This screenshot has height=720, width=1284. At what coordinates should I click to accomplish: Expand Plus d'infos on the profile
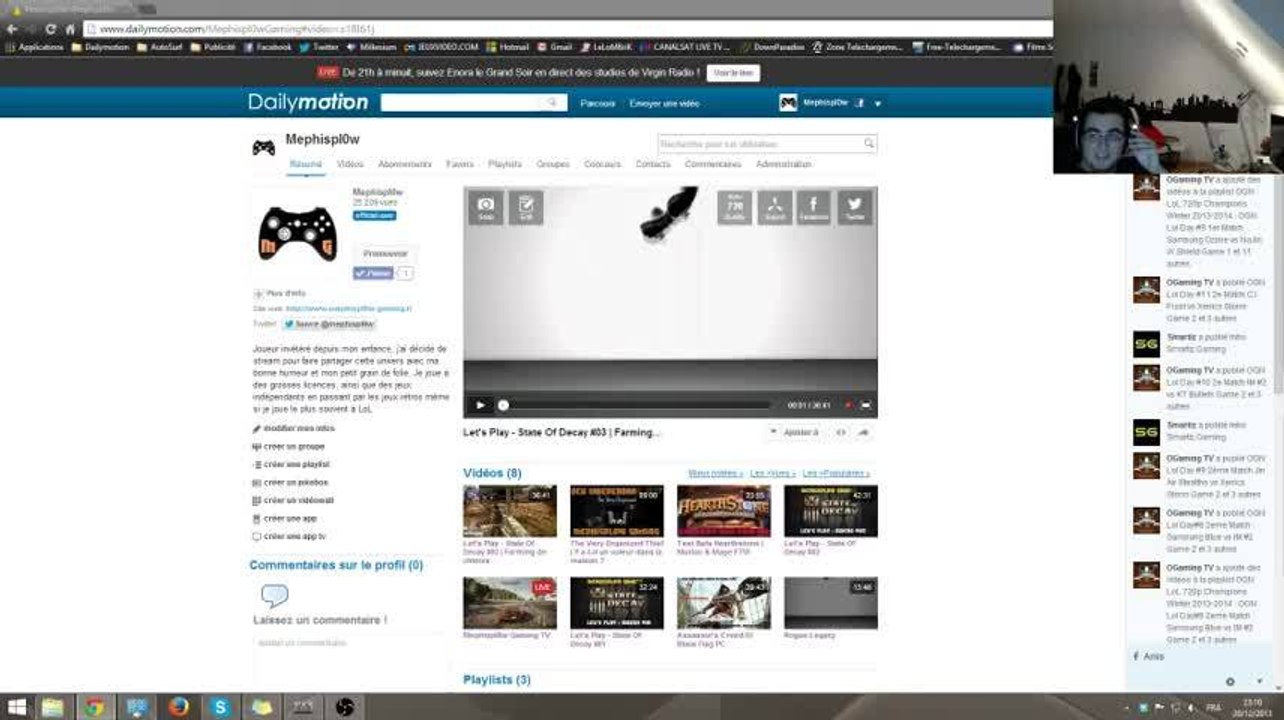[x=280, y=293]
